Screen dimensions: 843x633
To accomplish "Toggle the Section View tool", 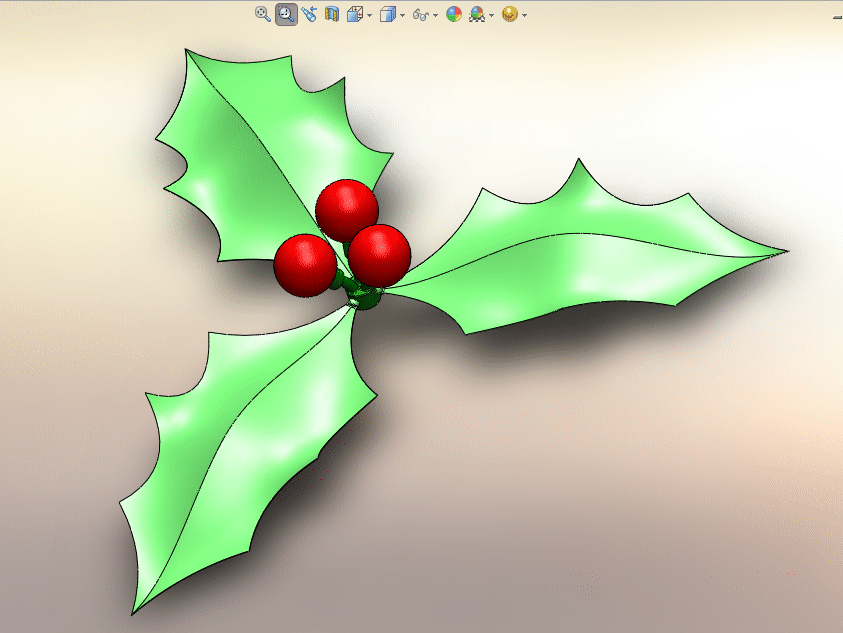I will [x=332, y=14].
